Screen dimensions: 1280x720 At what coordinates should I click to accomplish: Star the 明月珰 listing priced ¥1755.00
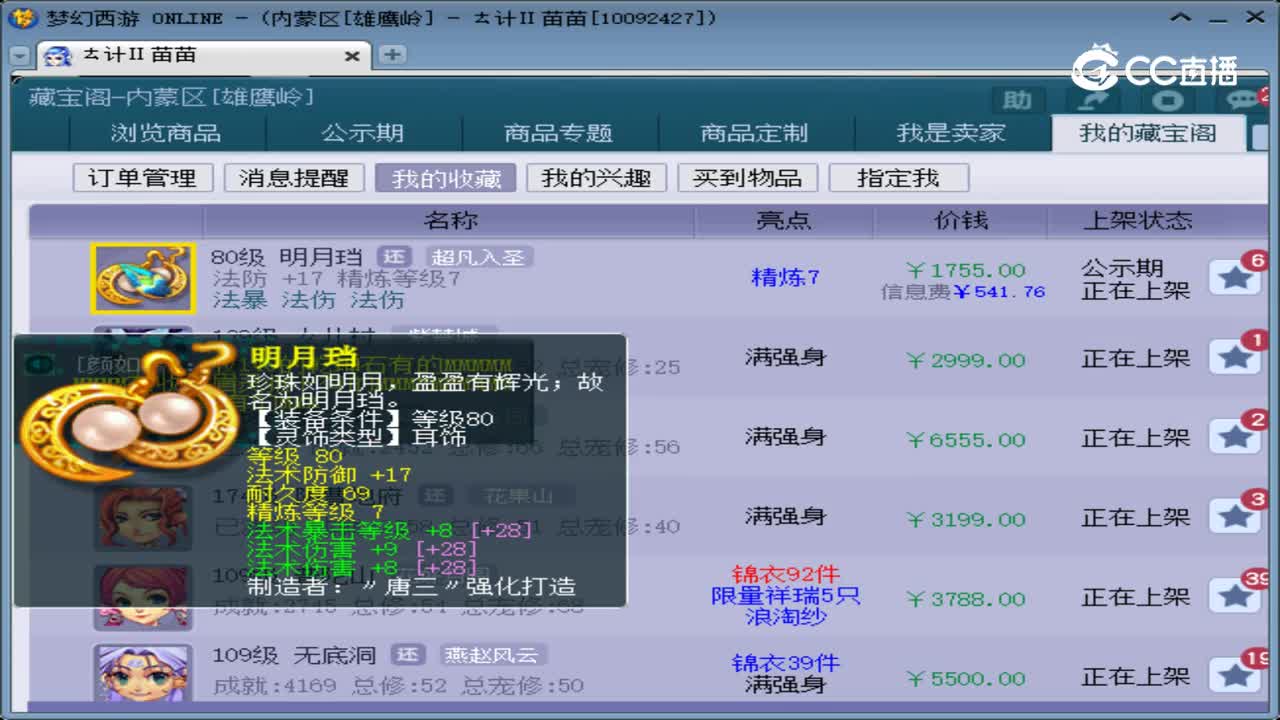pyautogui.click(x=1235, y=278)
